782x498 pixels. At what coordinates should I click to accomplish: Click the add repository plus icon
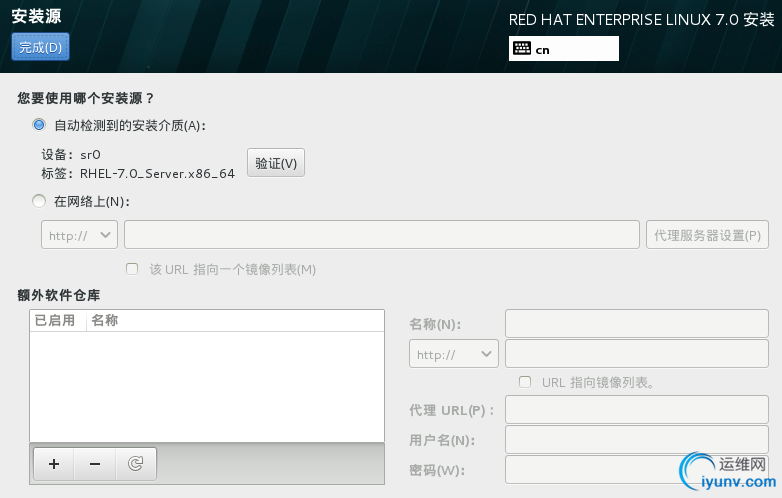coord(54,464)
